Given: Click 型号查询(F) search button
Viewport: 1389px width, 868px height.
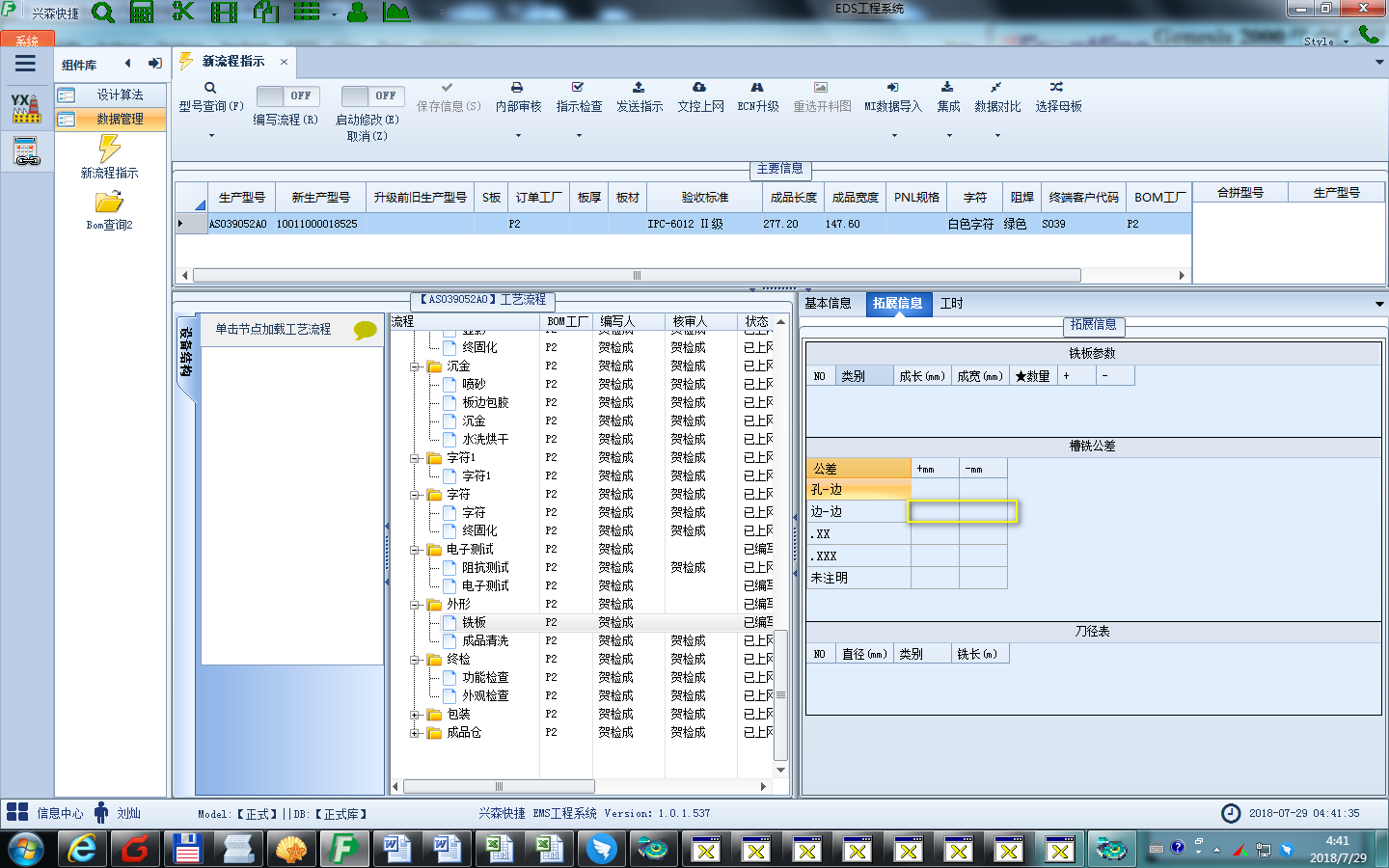Looking at the screenshot, I should tap(210, 98).
